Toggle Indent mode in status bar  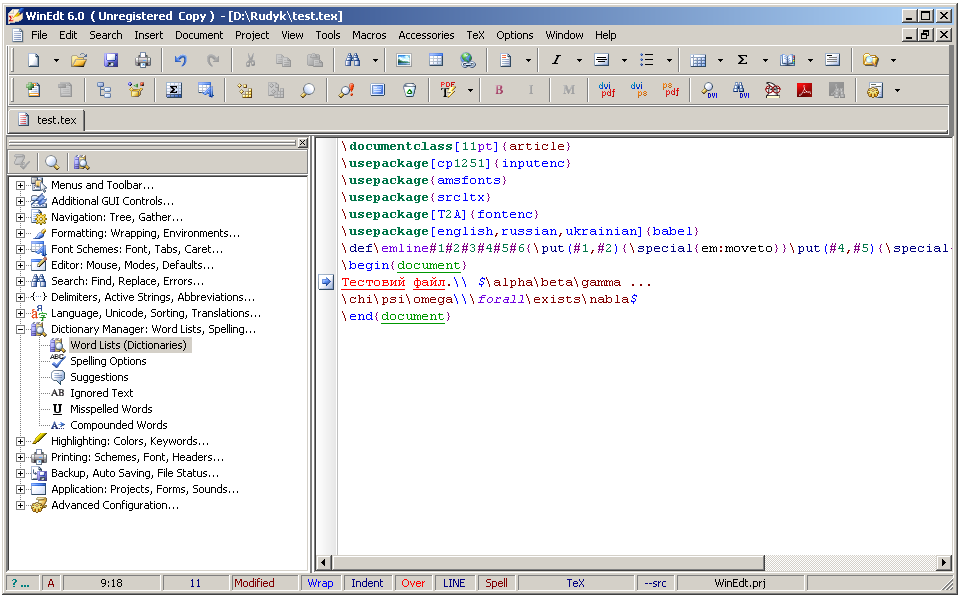[367, 583]
